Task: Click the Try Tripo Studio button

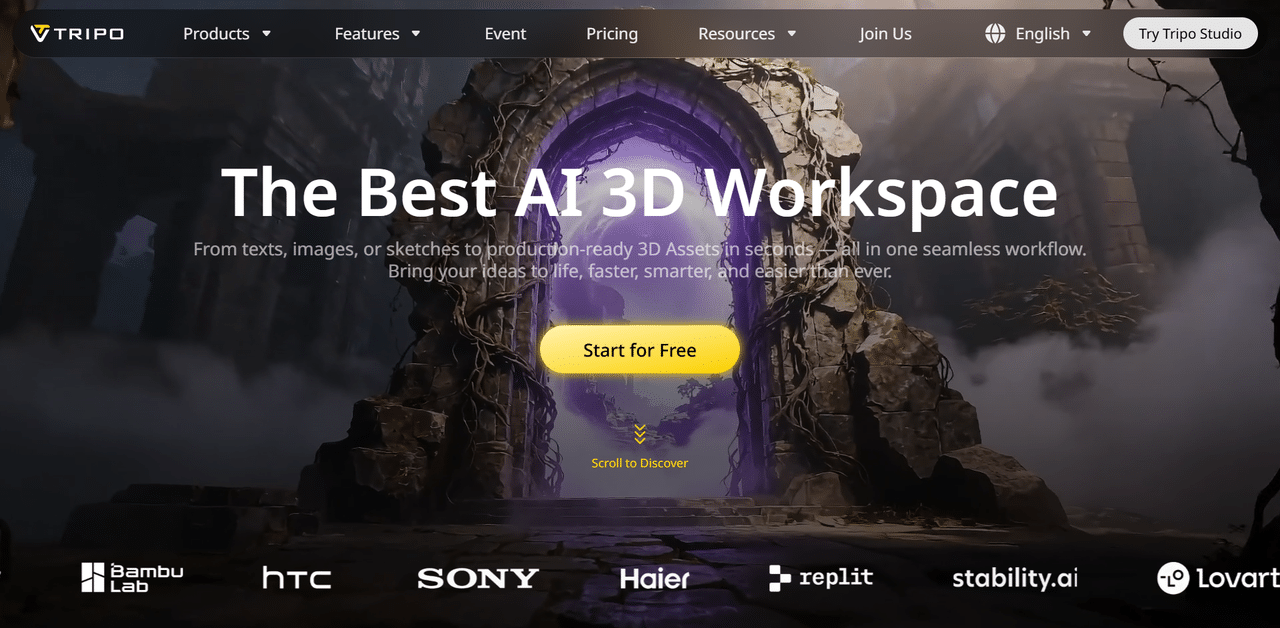Action: [x=1190, y=32]
